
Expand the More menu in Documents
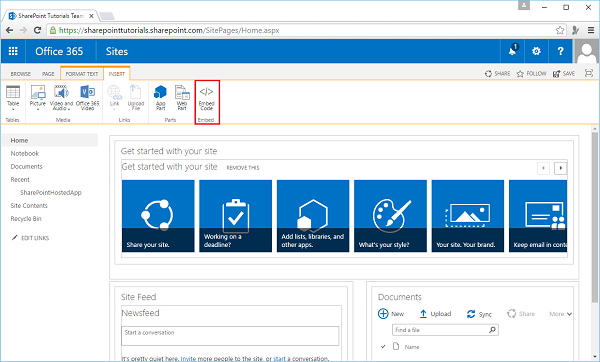coord(561,314)
